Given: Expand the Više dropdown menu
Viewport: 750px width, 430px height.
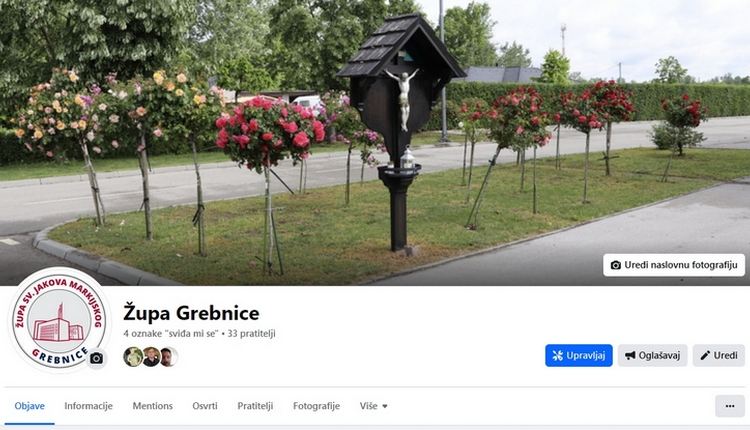Looking at the screenshot, I should coord(374,406).
